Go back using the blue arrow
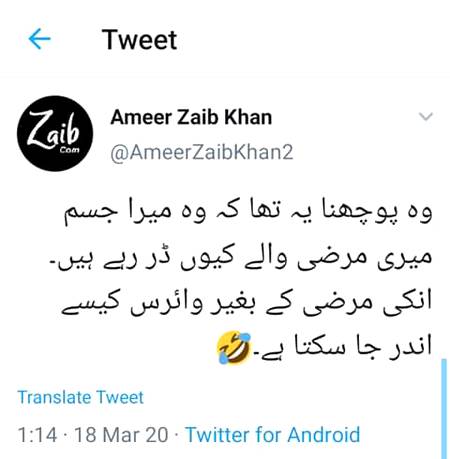Screen dimensions: 450x459 [x=39, y=39]
